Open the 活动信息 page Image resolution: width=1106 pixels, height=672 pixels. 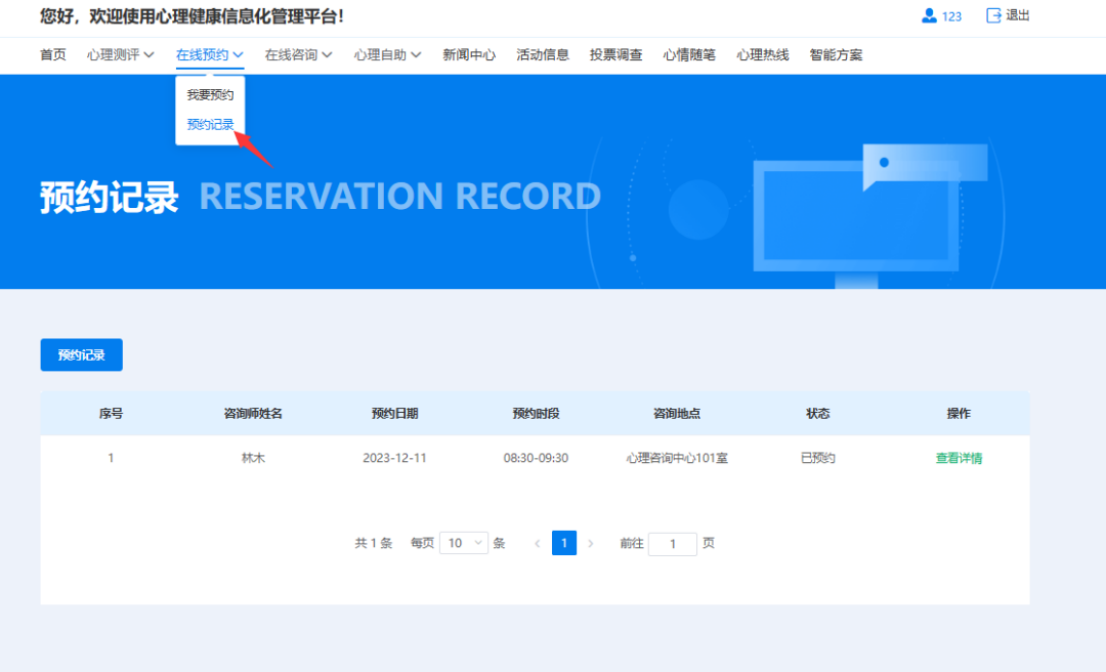(x=543, y=55)
